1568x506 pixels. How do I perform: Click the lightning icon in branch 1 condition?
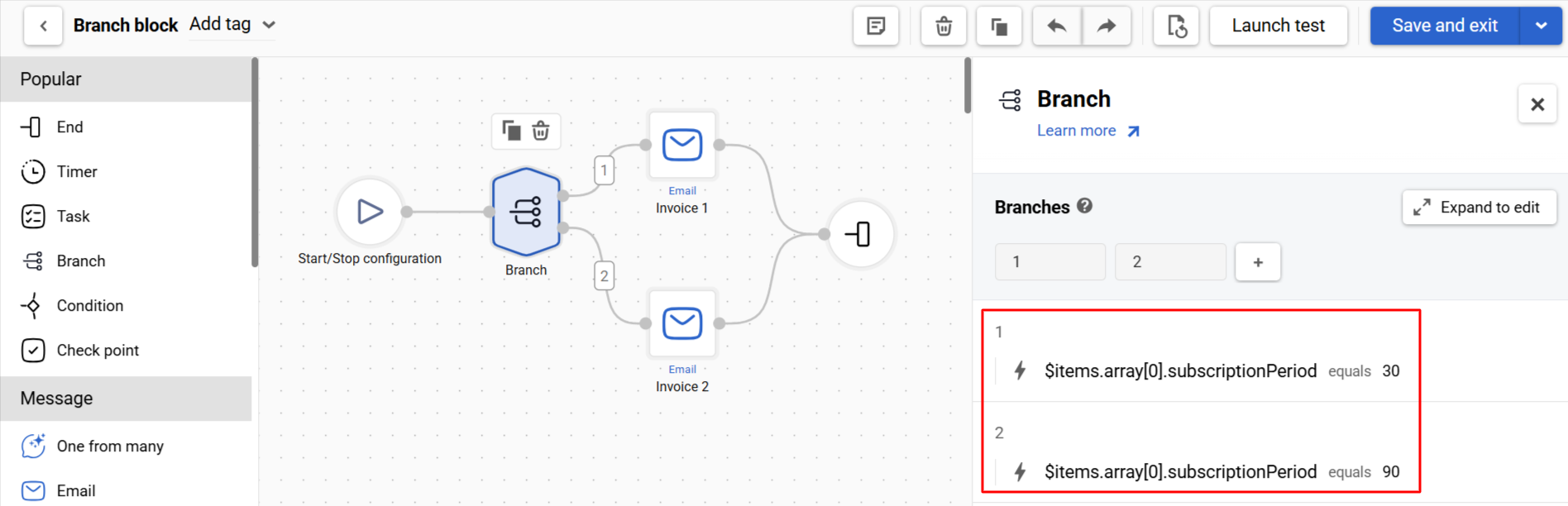[1021, 370]
